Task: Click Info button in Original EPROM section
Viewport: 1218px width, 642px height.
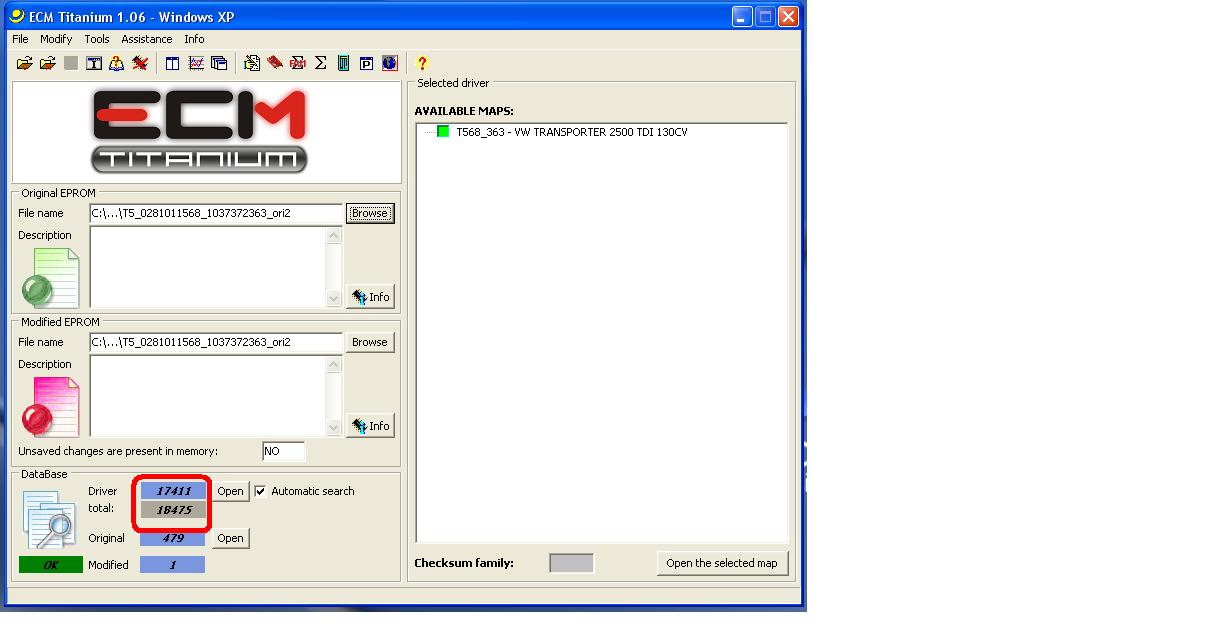Action: click(370, 297)
